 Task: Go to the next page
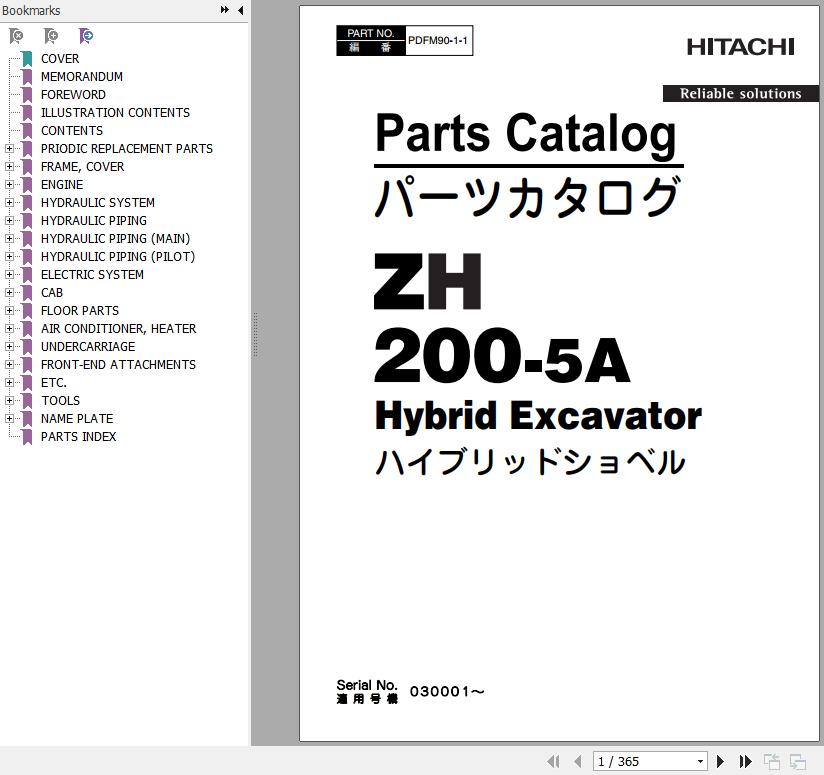720,761
